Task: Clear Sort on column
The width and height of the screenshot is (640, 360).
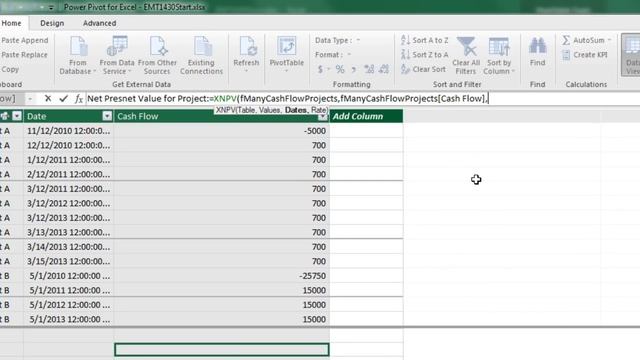Action: tap(423, 69)
